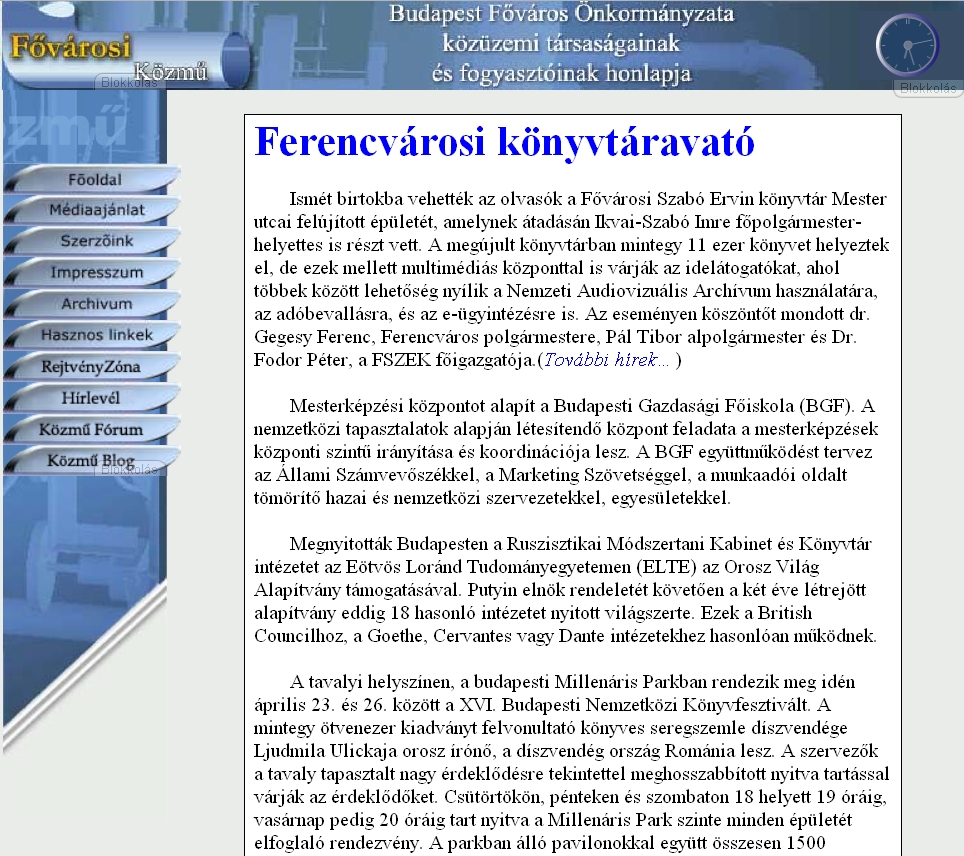
Task: Click the analog clock widget in header
Action: coord(907,46)
